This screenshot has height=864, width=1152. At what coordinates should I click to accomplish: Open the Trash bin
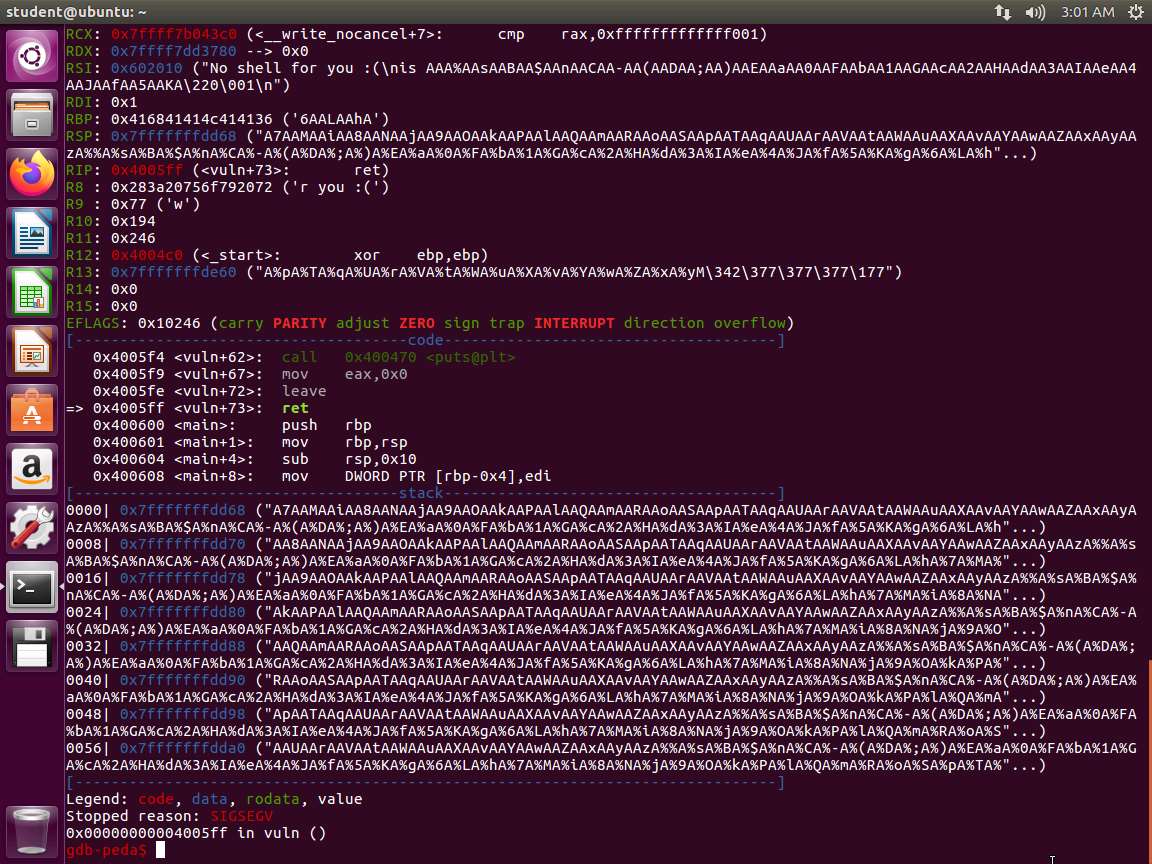(32, 829)
